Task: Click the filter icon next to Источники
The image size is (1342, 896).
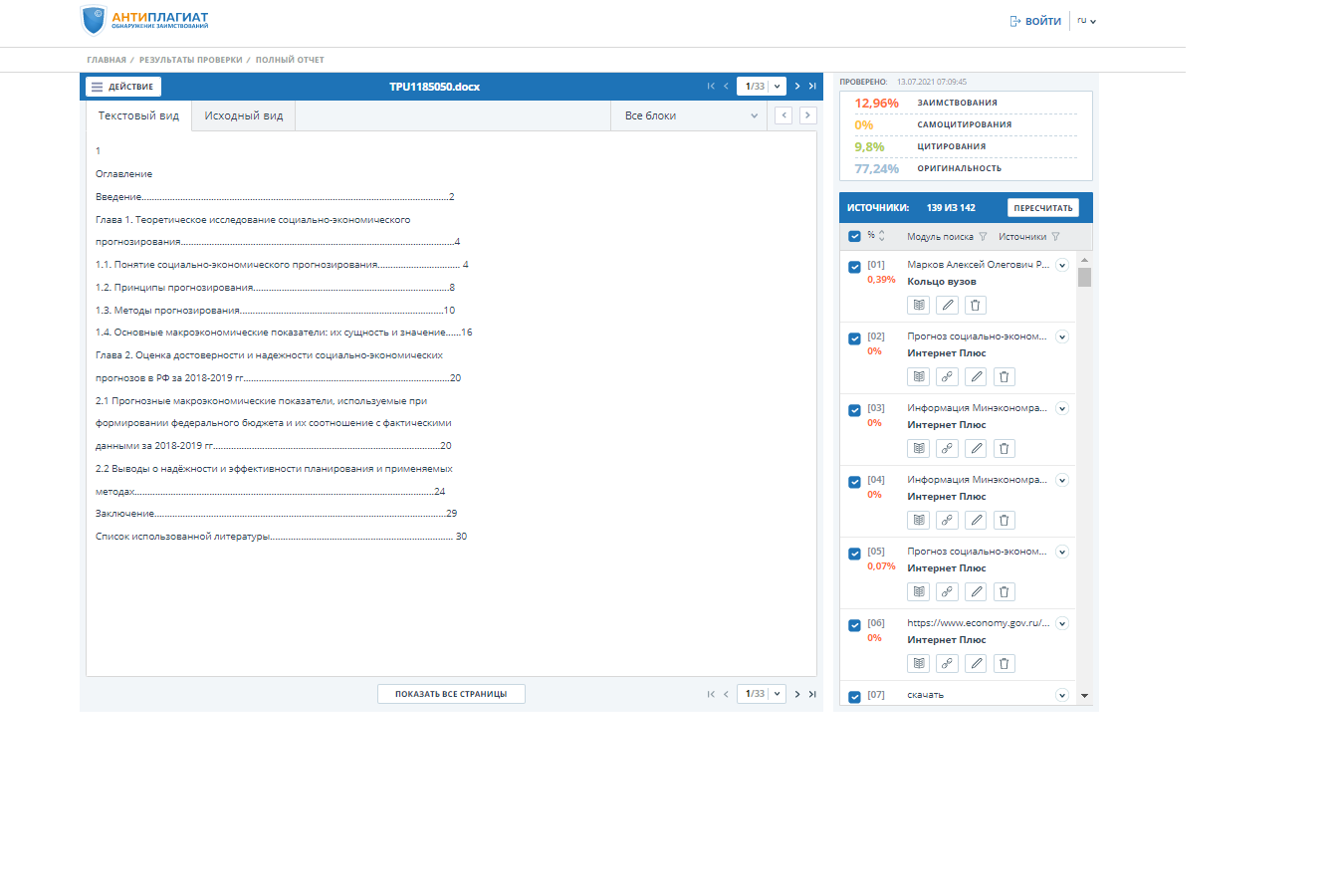Action: (x=1055, y=237)
